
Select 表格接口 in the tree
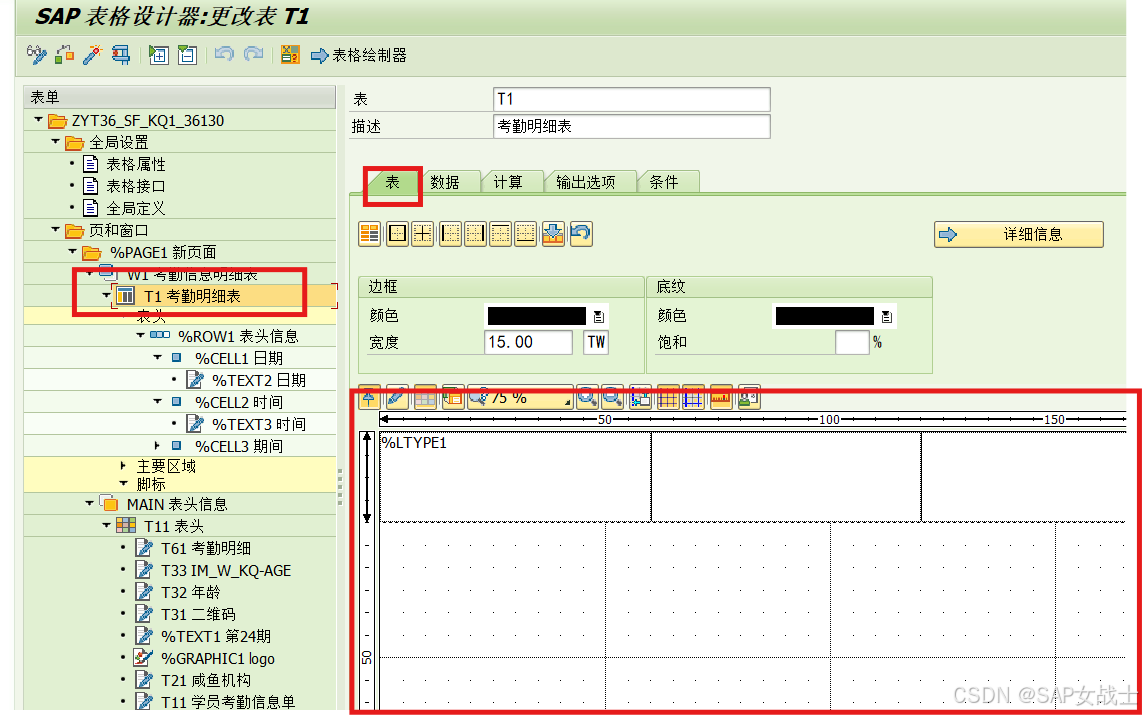click(x=136, y=186)
